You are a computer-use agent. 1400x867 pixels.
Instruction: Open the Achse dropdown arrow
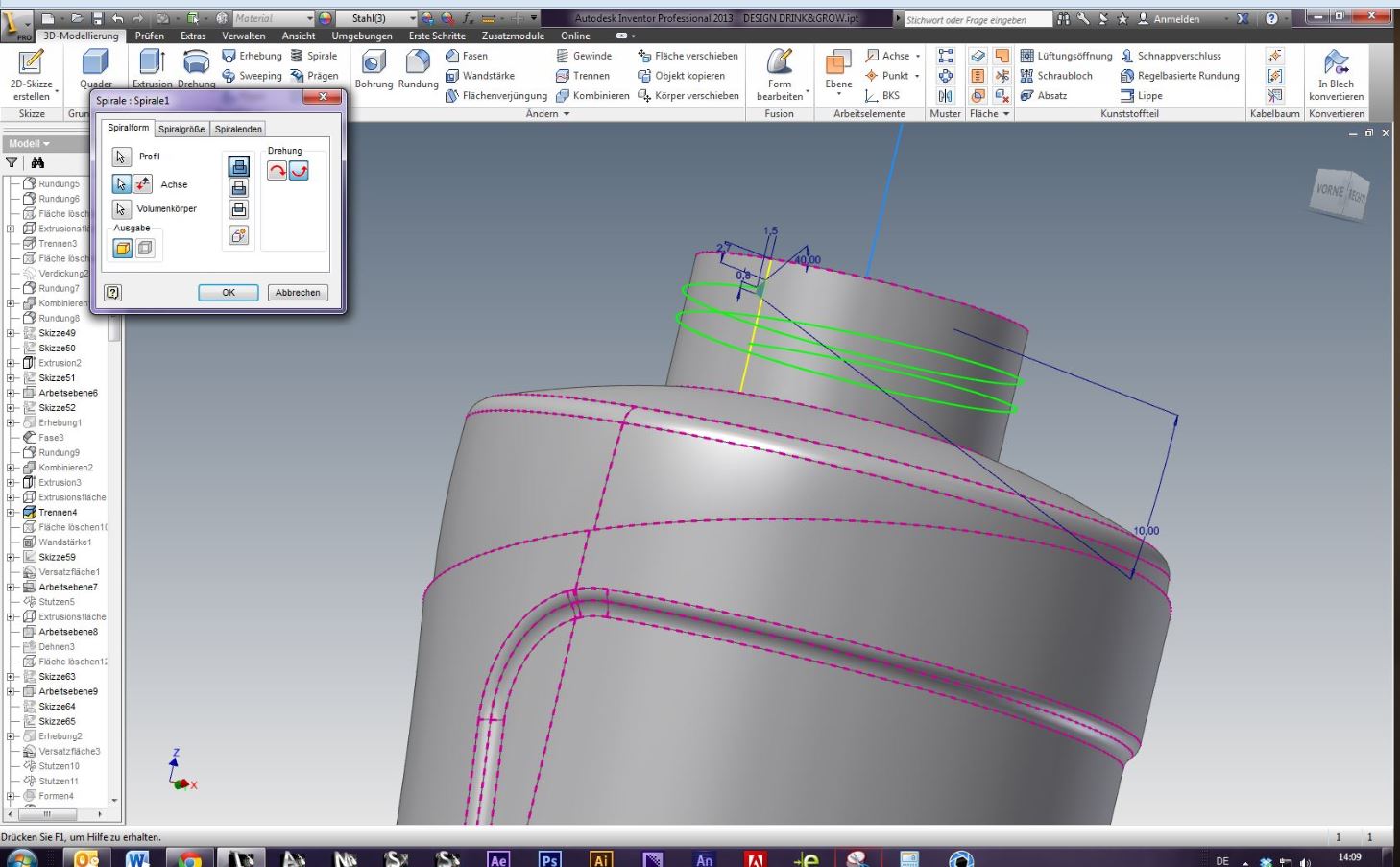coord(918,56)
